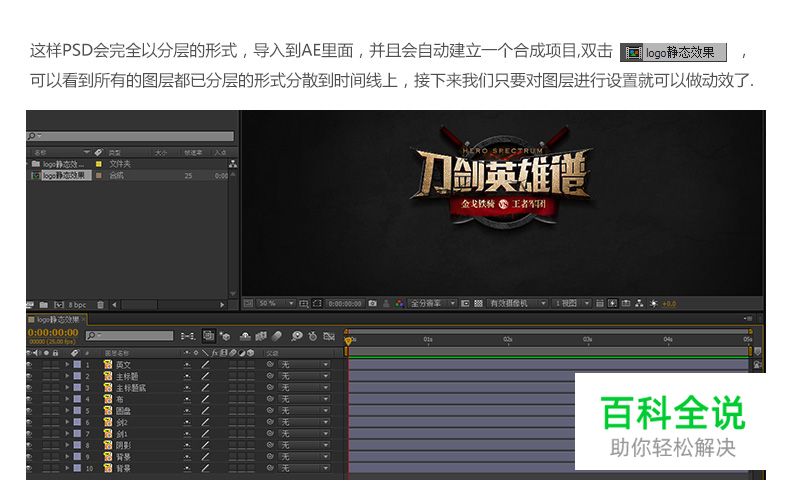Viewport: 800px width, 495px height.
Task: Click the interpret footage icon in project panel
Action: [x=30, y=305]
